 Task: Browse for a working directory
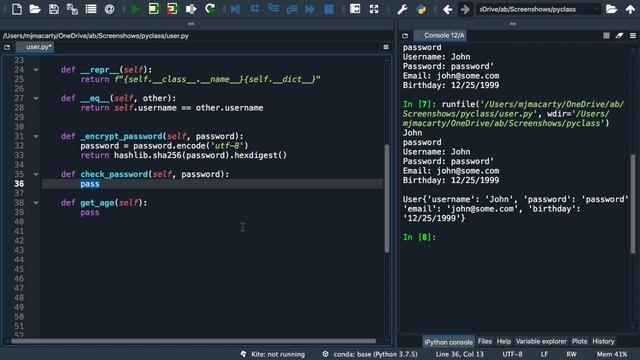click(611, 9)
